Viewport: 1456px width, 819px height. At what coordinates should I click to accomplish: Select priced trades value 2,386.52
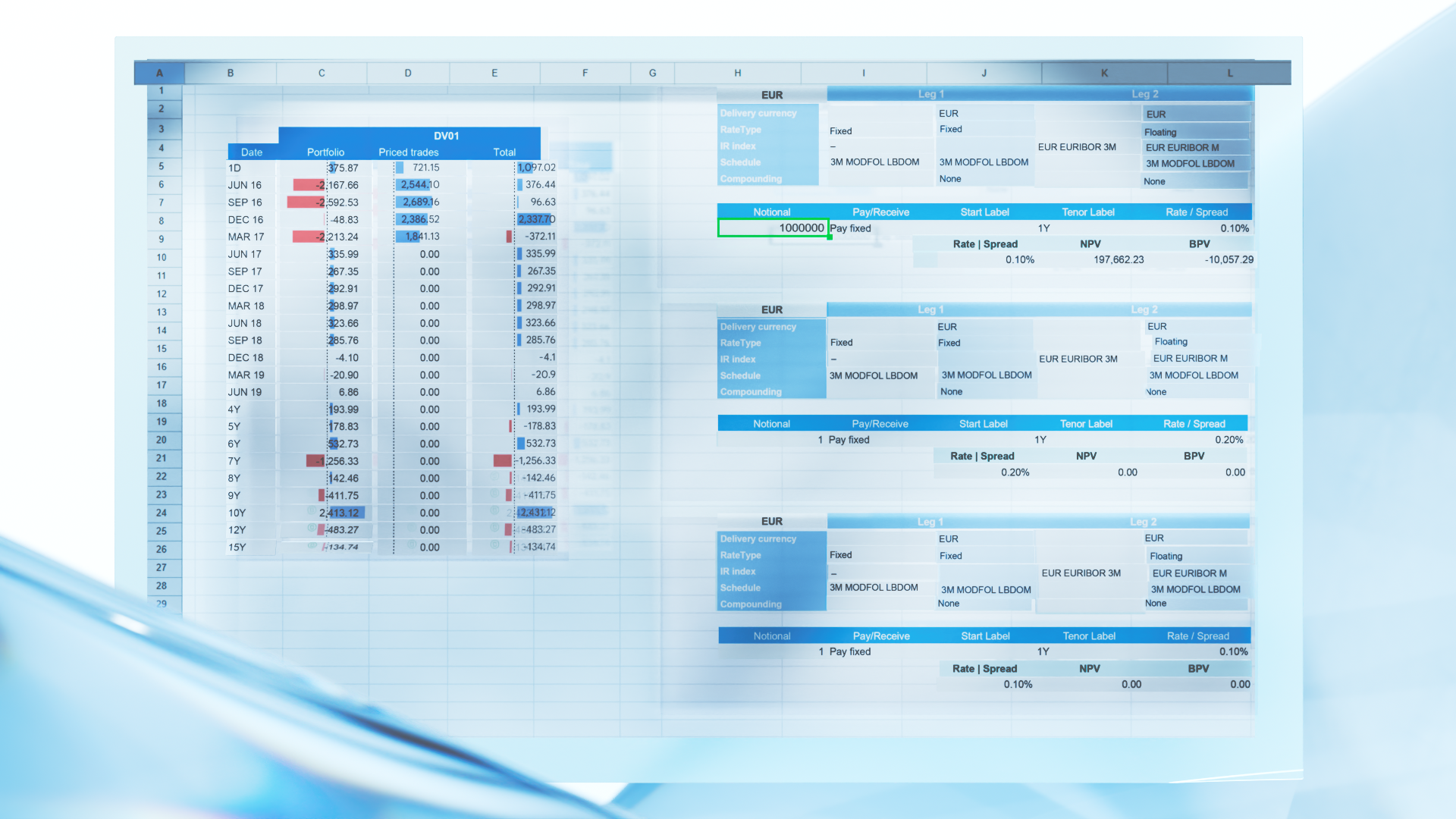pyautogui.click(x=420, y=219)
